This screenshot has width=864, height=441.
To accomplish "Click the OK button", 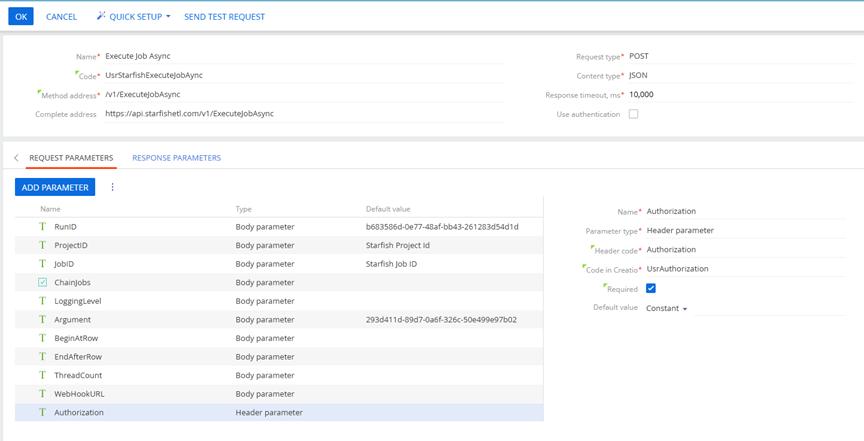I will [x=21, y=17].
